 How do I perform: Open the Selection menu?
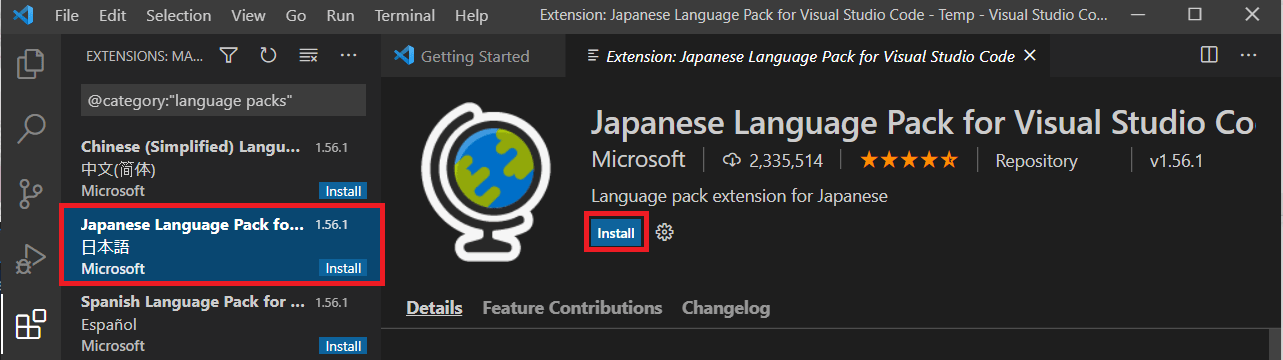click(x=179, y=16)
